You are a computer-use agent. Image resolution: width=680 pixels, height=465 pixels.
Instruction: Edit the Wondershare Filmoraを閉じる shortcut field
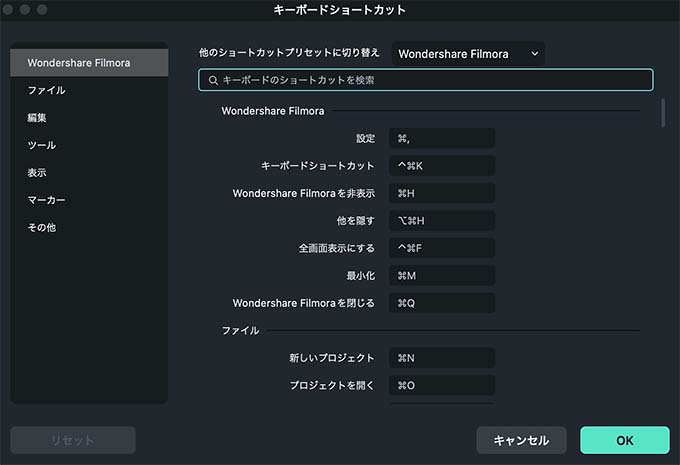[x=442, y=303]
